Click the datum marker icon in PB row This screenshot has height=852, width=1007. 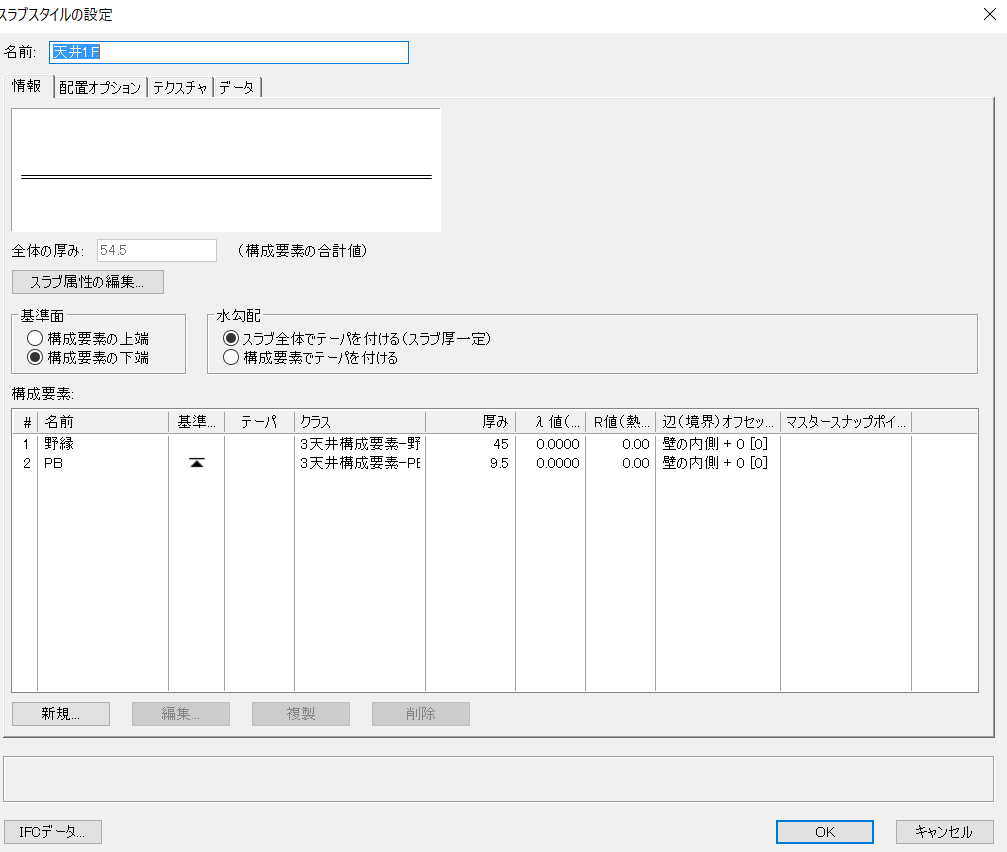[197, 463]
